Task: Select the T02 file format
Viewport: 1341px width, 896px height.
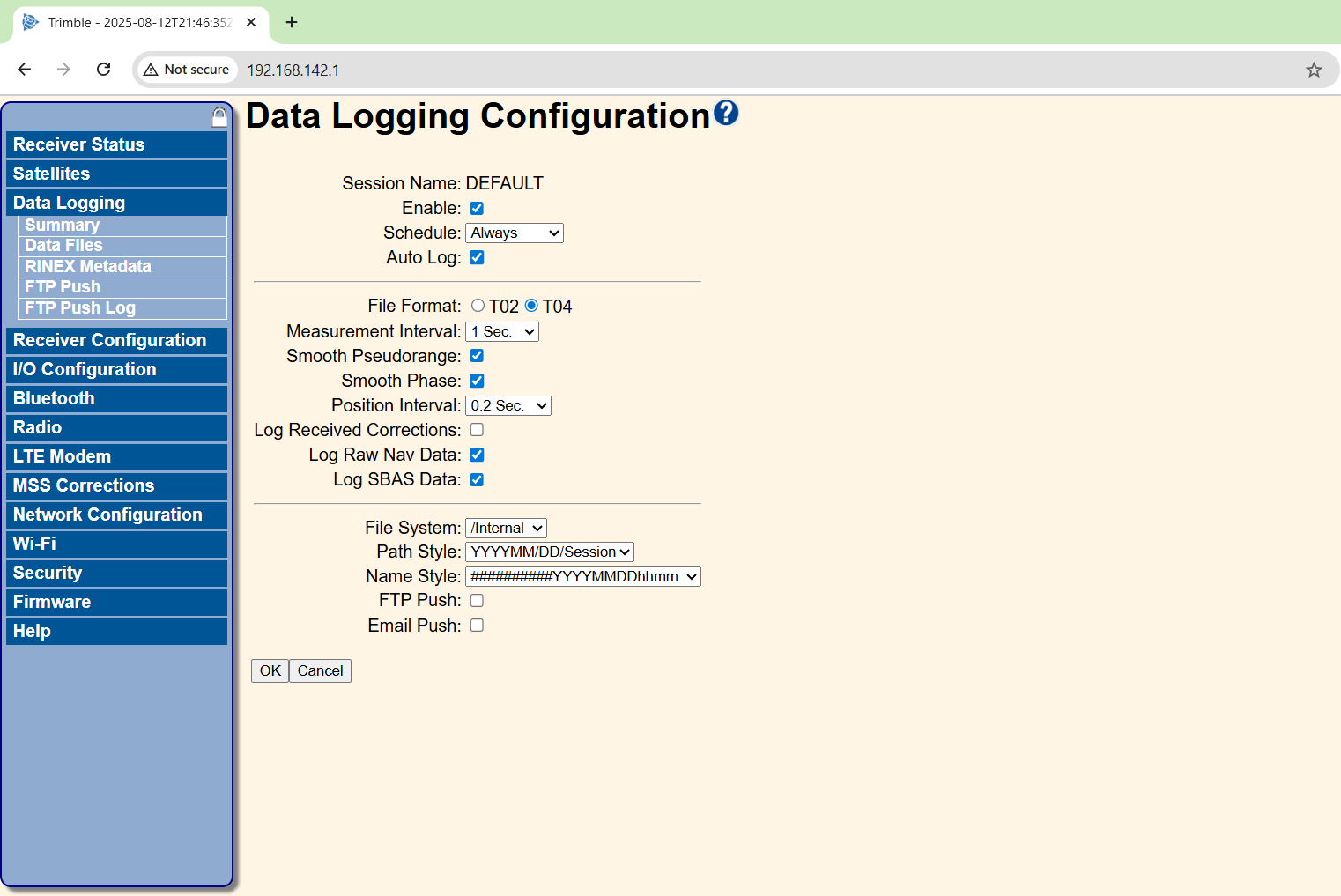Action: pyautogui.click(x=478, y=306)
